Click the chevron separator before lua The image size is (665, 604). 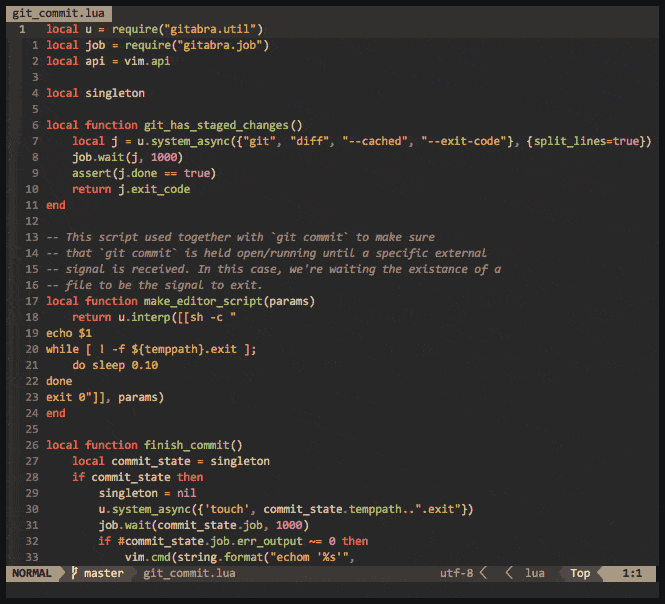pyautogui.click(x=509, y=574)
